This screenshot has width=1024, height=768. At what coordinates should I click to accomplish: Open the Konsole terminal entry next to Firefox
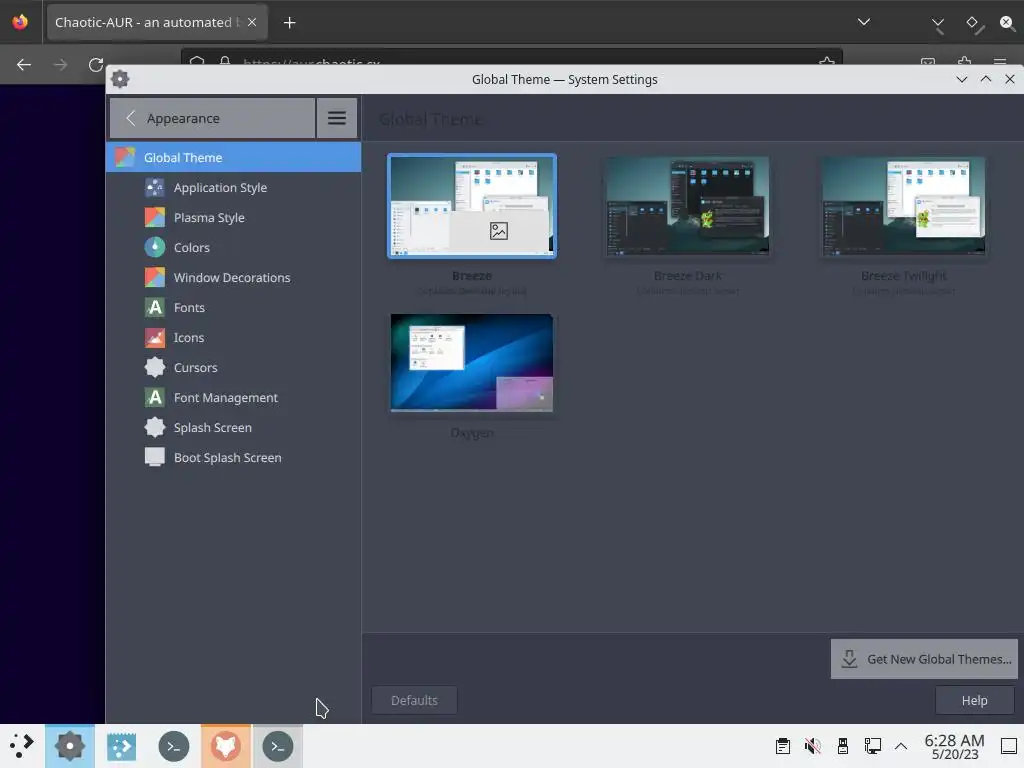[x=278, y=746]
